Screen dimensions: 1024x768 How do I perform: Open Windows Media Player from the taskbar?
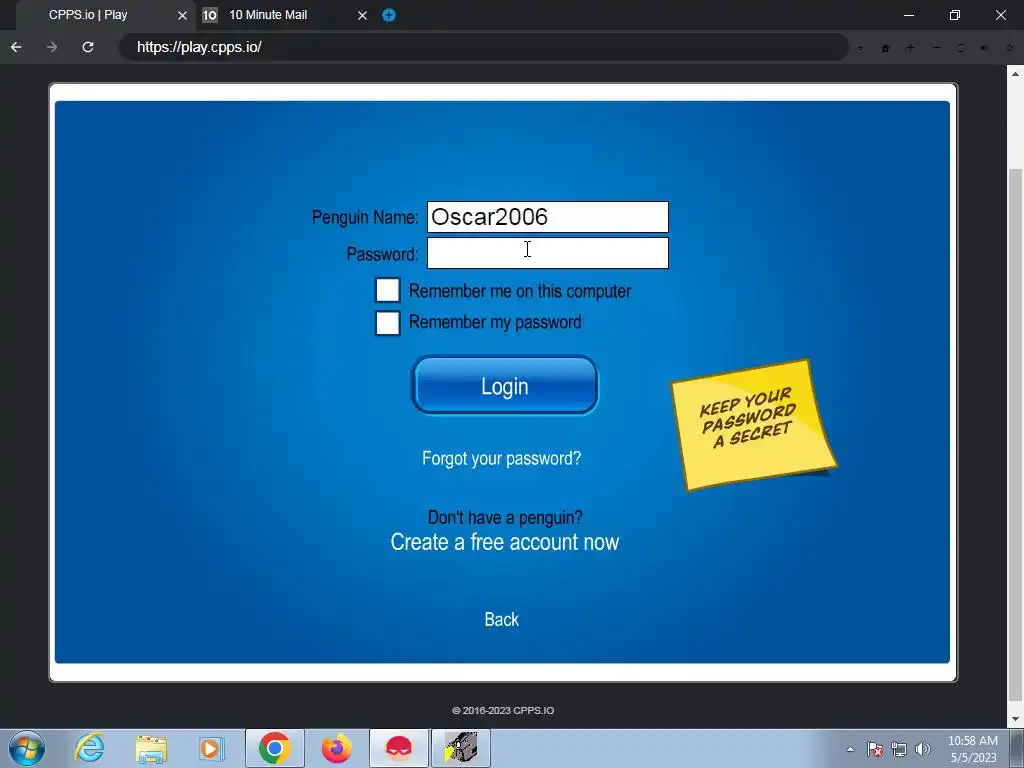[211, 748]
